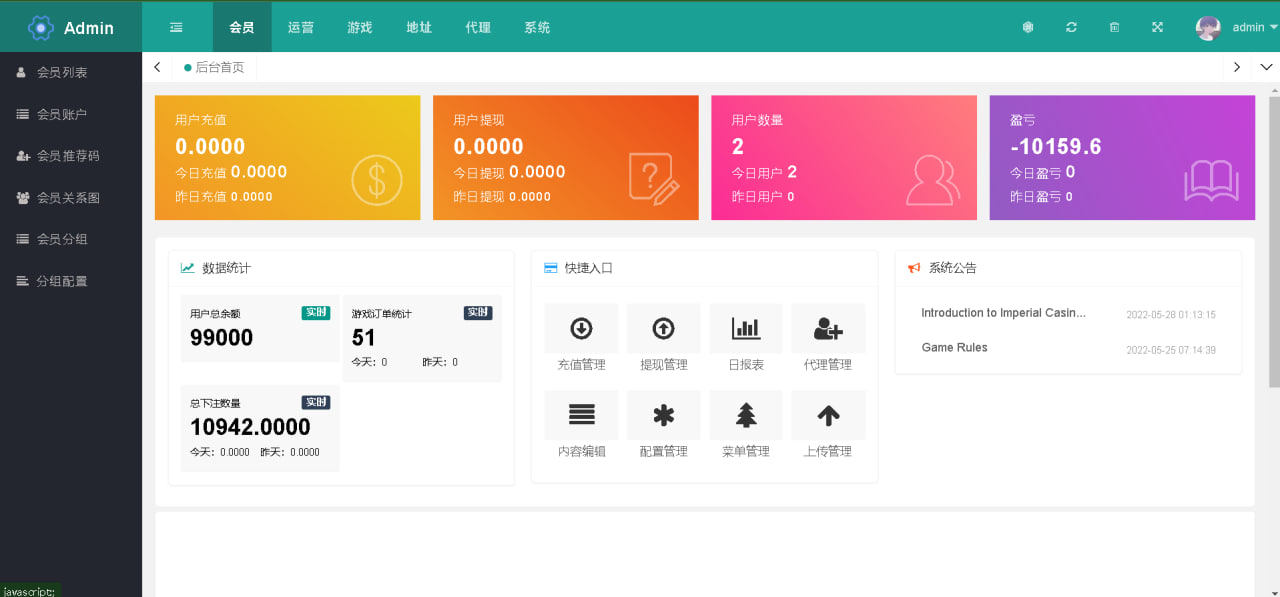Toggle fullscreen mode icon in header
Screen dimensions: 1280x597
(x=1157, y=27)
